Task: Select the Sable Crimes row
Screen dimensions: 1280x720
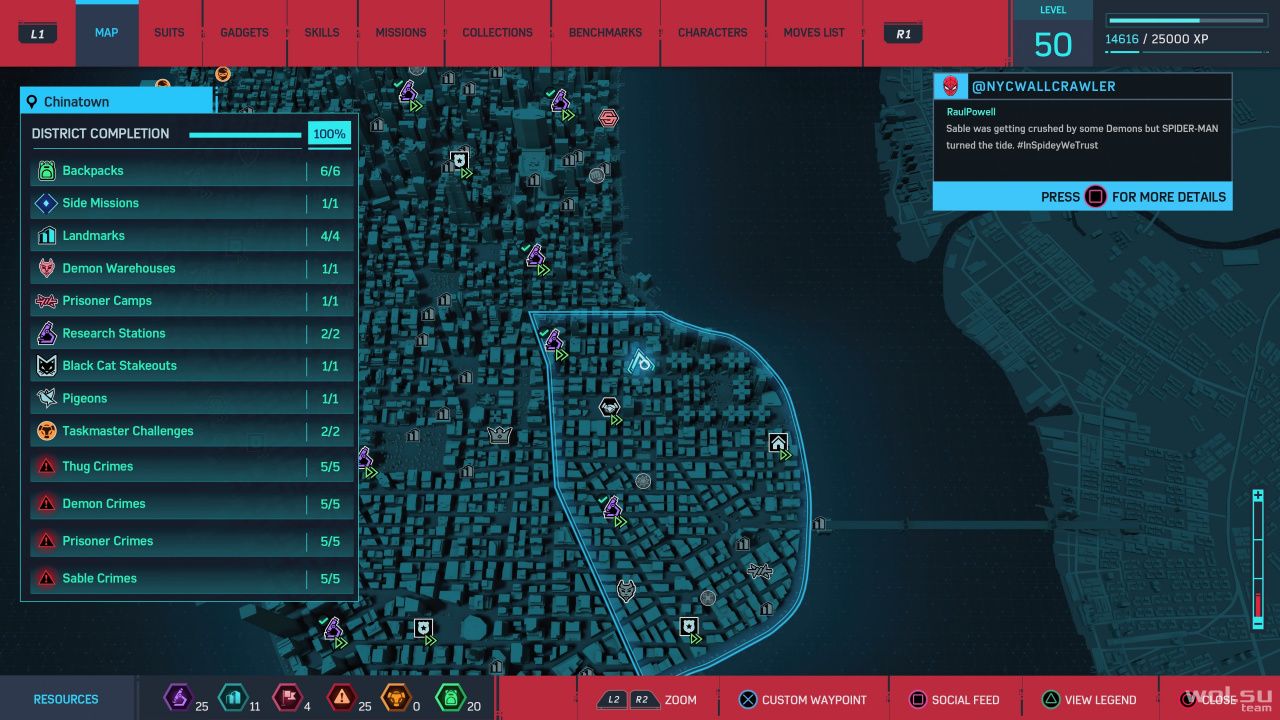Action: [x=191, y=578]
